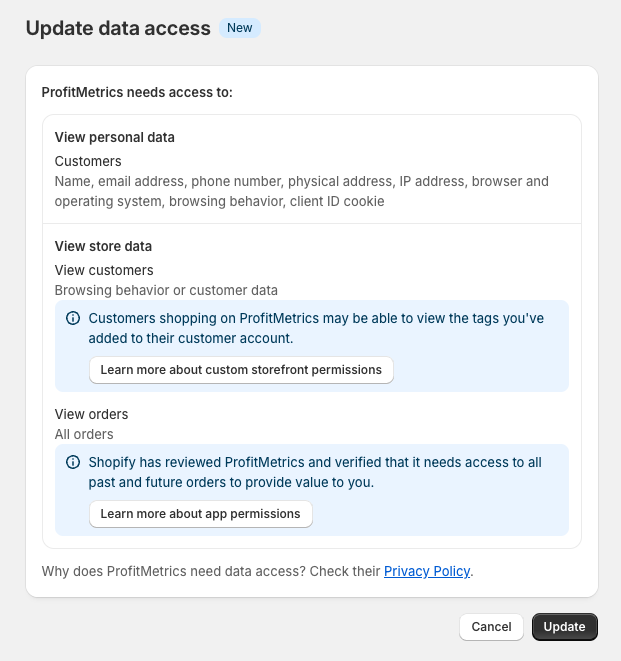This screenshot has height=661, width=621.
Task: Click the View store data heading
Action: (x=103, y=246)
